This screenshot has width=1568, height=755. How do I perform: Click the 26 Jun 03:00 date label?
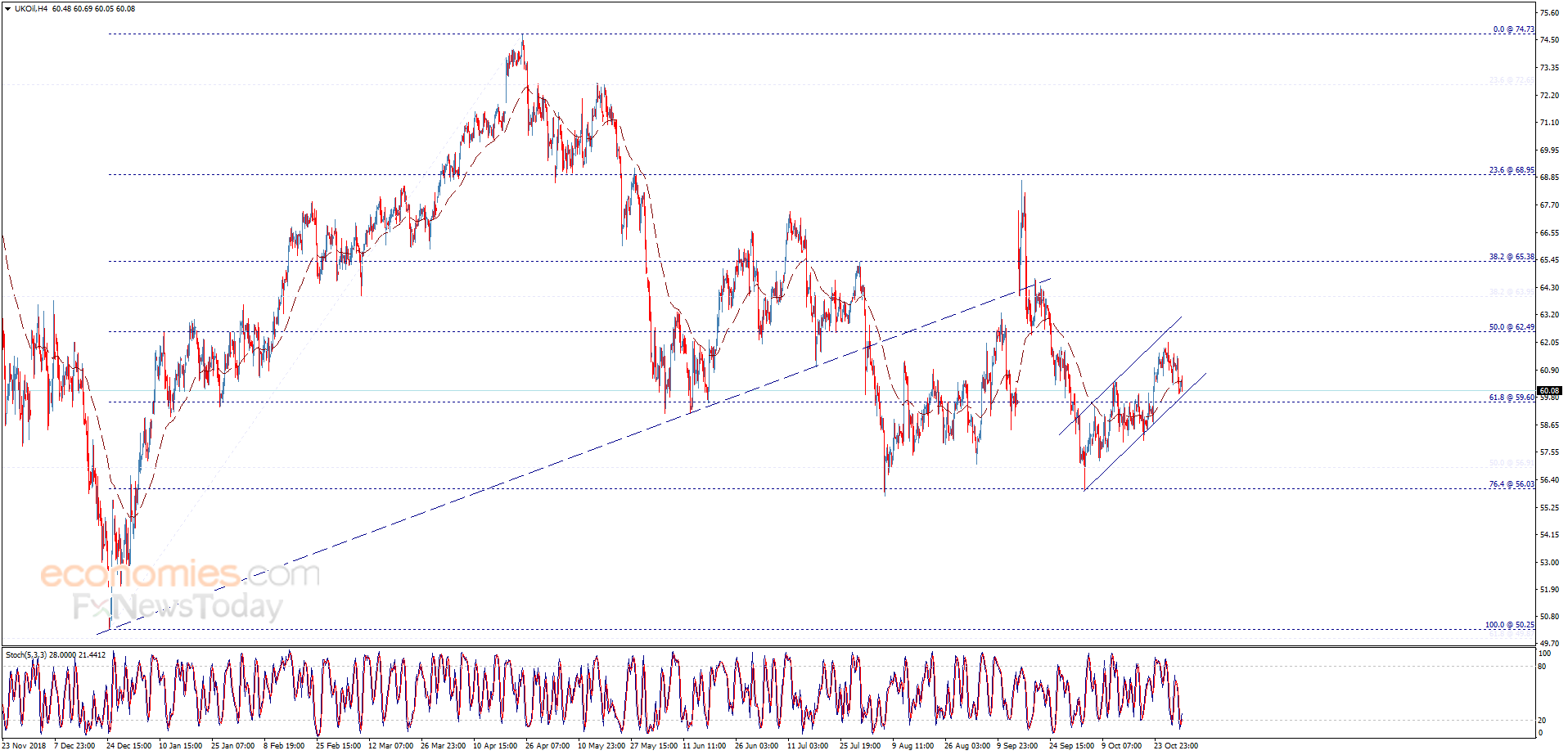tap(757, 745)
